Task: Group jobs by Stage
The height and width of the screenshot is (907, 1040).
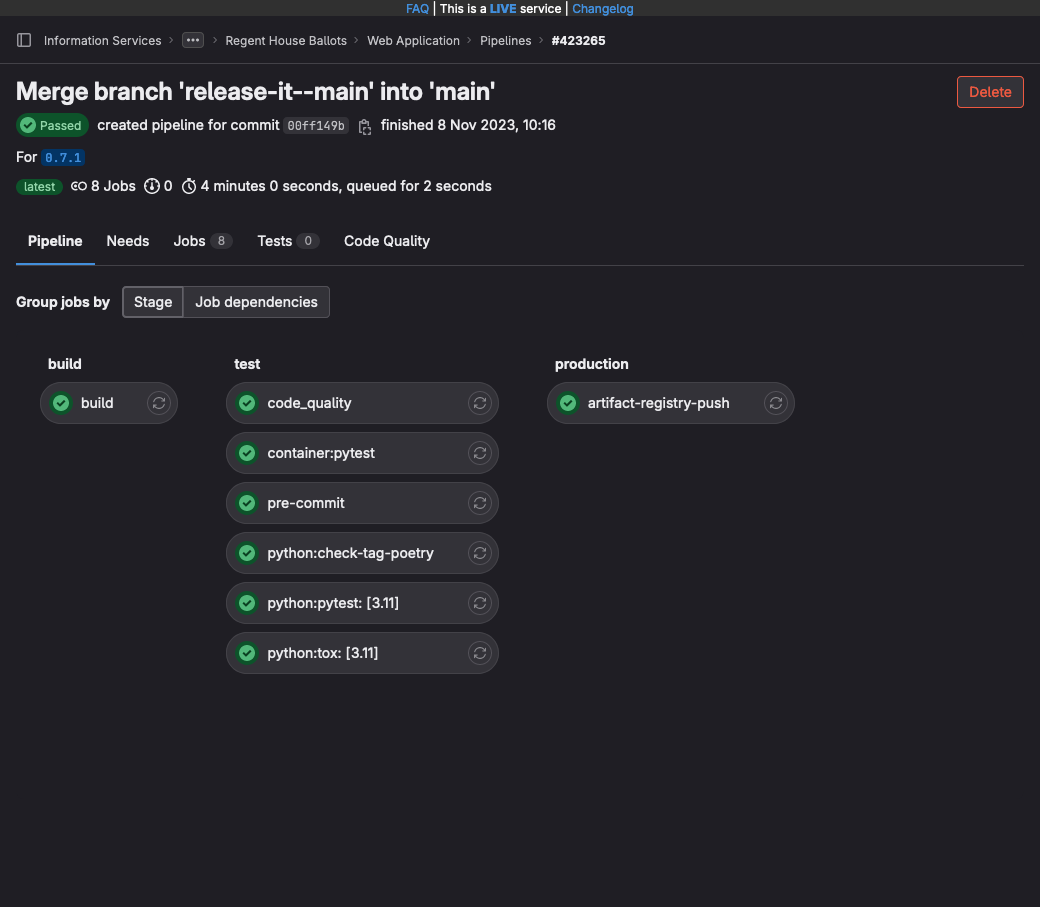Action: (153, 302)
